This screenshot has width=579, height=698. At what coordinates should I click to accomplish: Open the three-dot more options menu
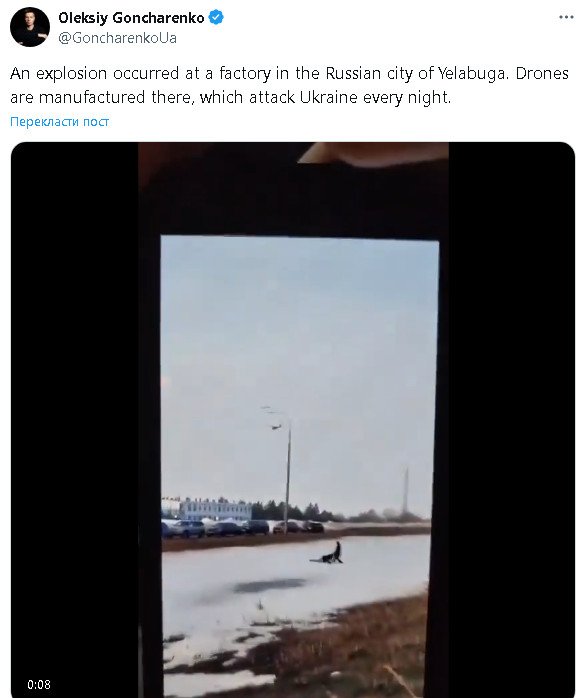[x=566, y=17]
